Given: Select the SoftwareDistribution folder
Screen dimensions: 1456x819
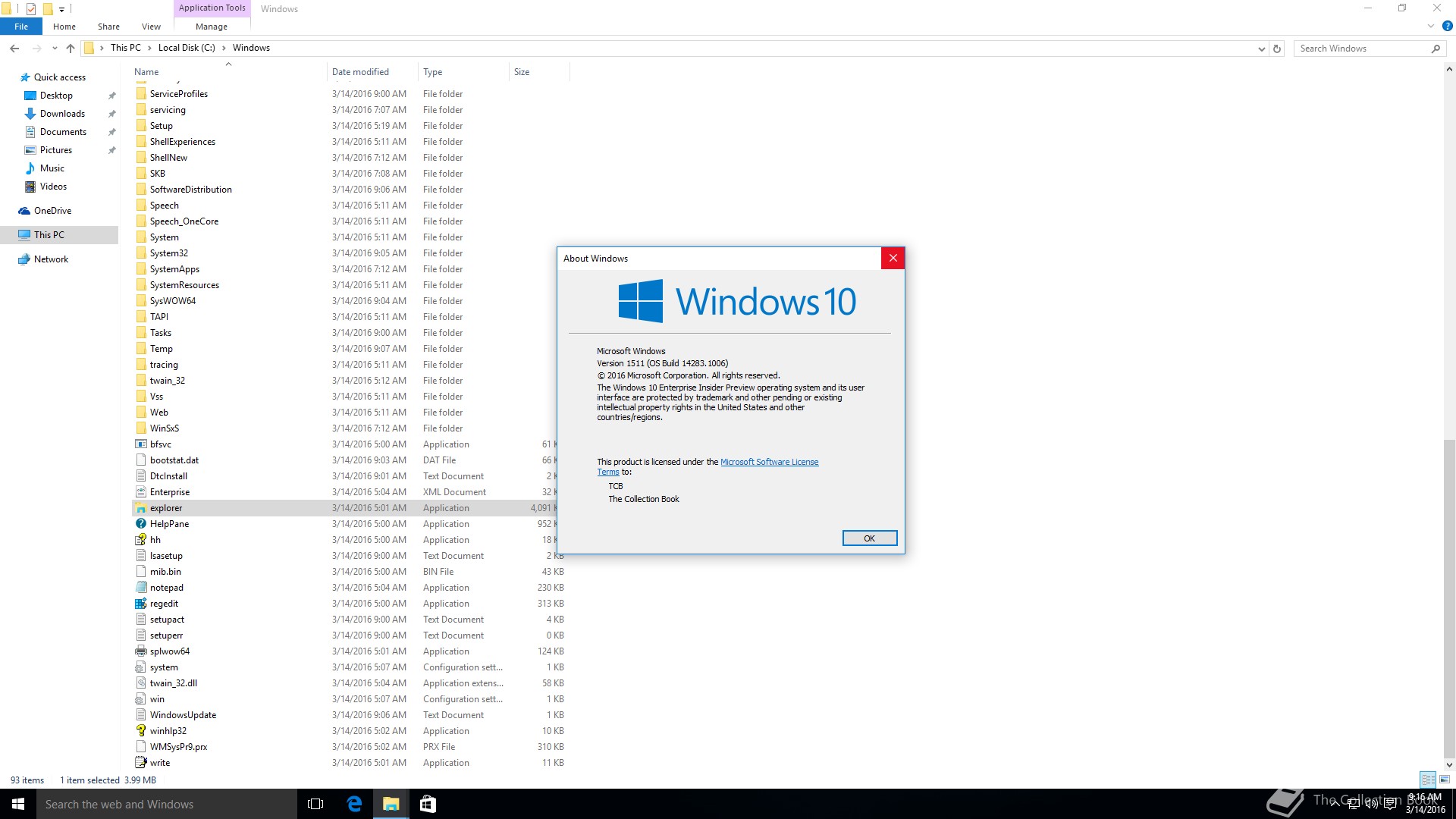Looking at the screenshot, I should click(x=190, y=190).
